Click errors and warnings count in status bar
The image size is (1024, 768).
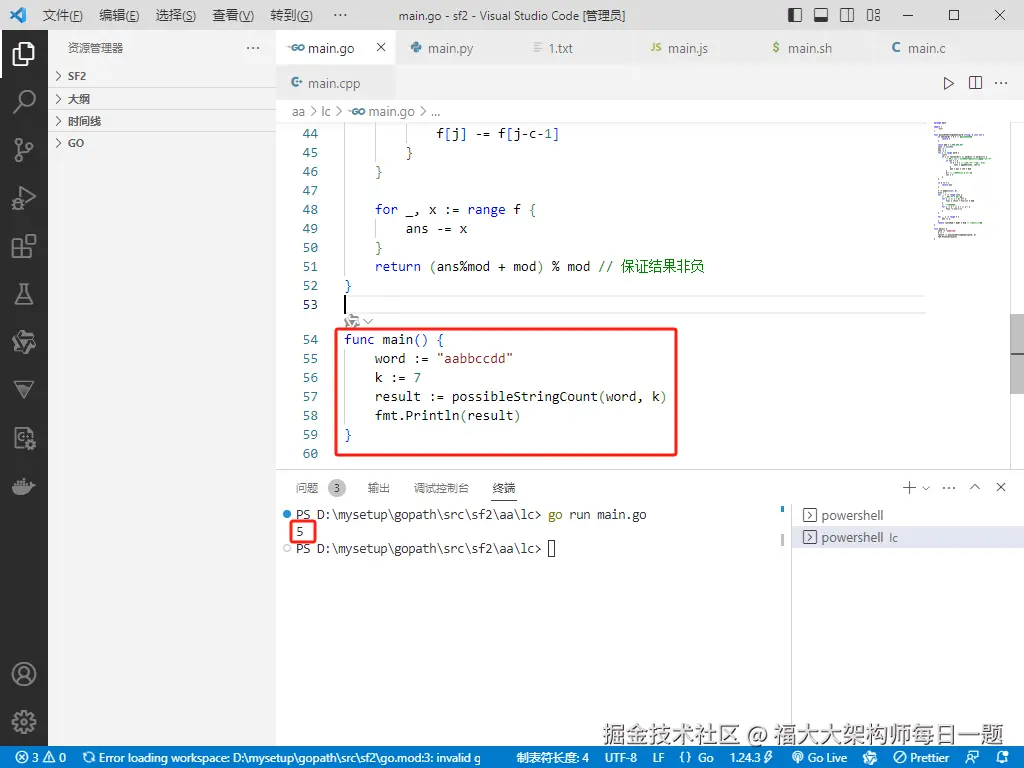(x=41, y=758)
